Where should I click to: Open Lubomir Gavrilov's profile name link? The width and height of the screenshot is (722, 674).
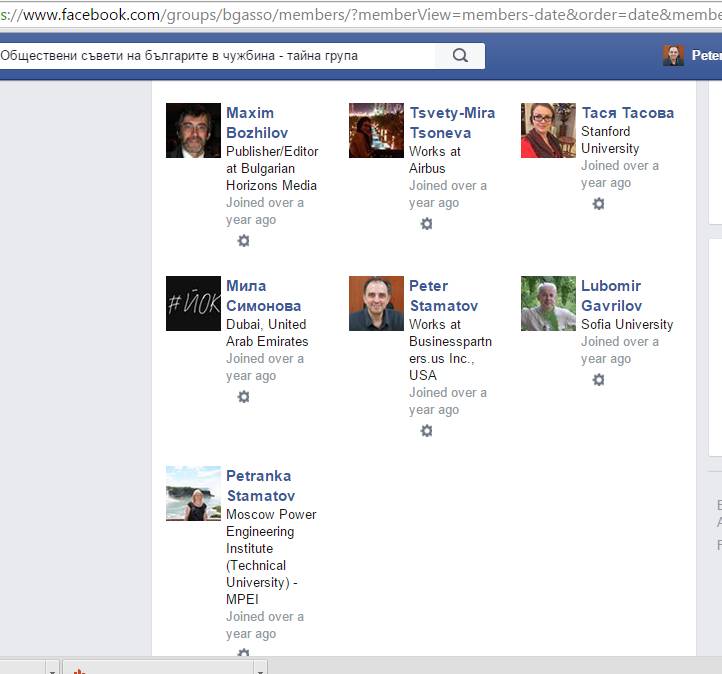pyautogui.click(x=611, y=296)
